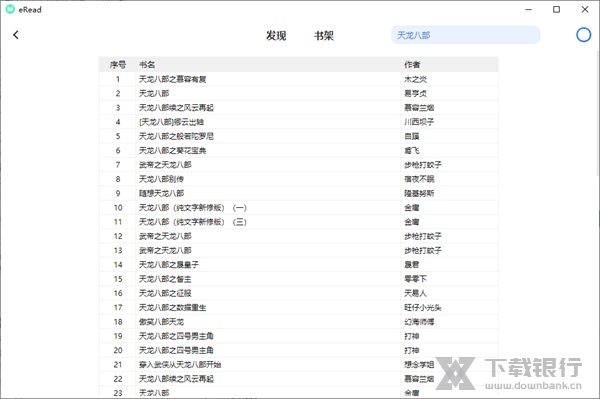Select row 13 book 武帝之天龙八部
Screen dimensions: 600x399
pos(165,251)
